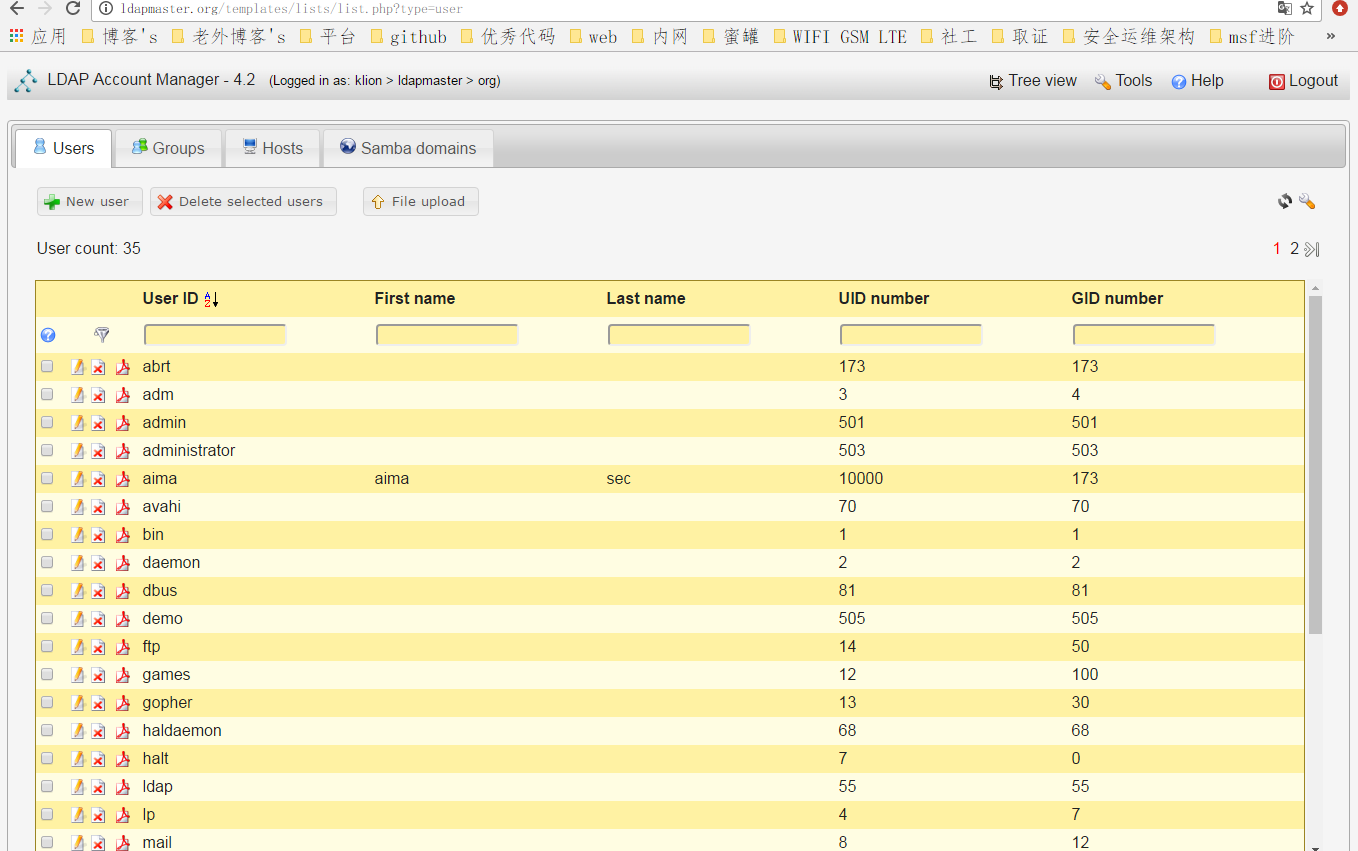Edit the demo user entry
The height and width of the screenshot is (851, 1358).
click(x=78, y=619)
